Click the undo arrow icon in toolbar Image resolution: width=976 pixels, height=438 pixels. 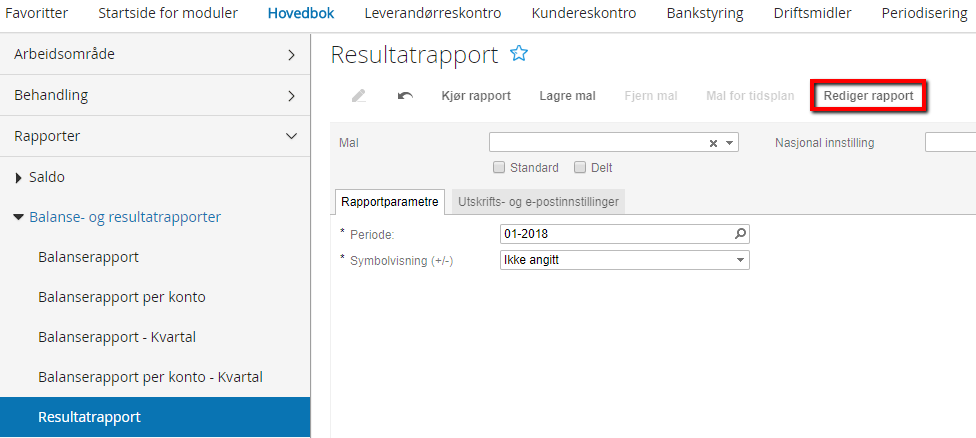pyautogui.click(x=405, y=96)
